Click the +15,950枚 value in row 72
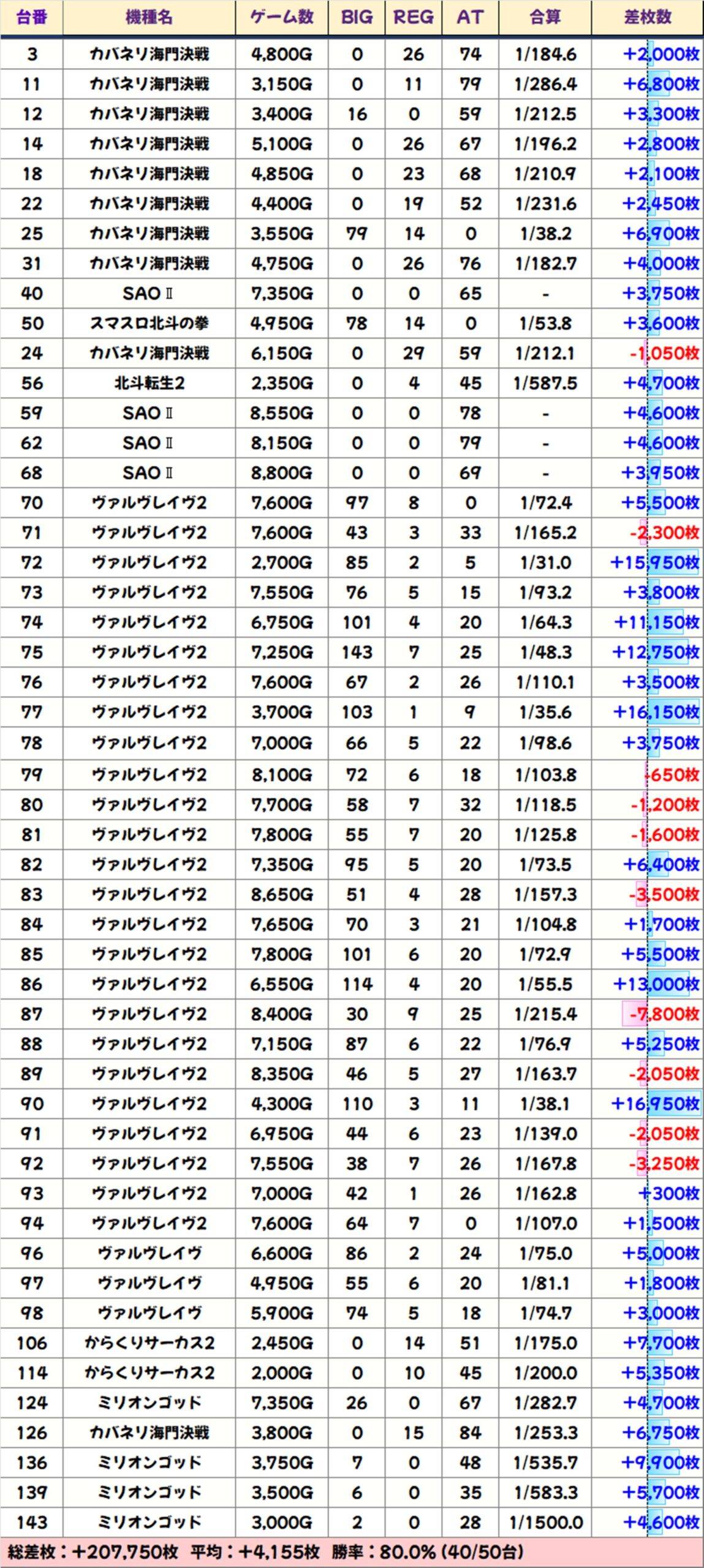The width and height of the screenshot is (704, 1568). coord(655,563)
